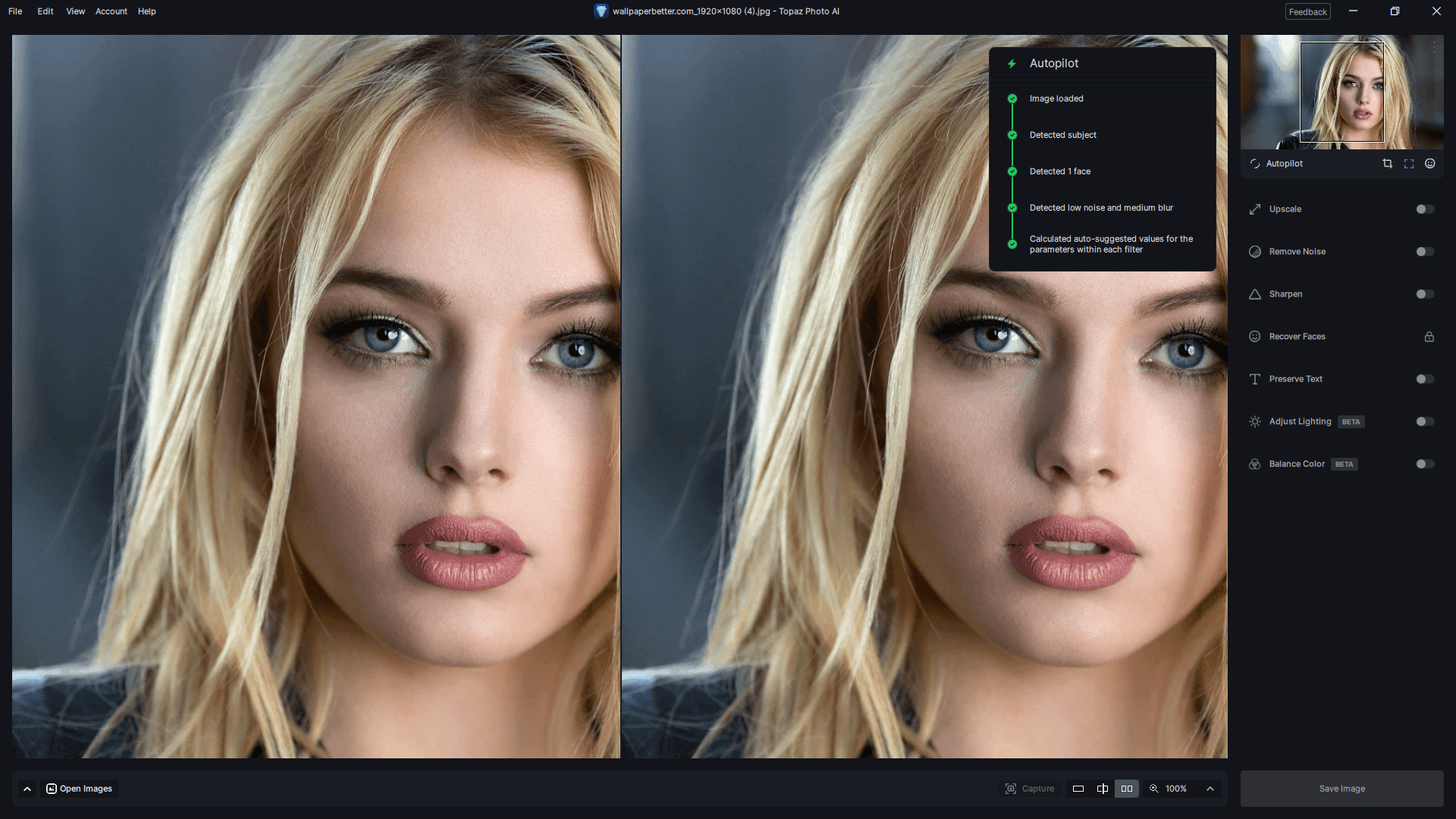Open the thumbnail three-dot options menu
This screenshot has width=1456, height=819.
coord(1434,47)
